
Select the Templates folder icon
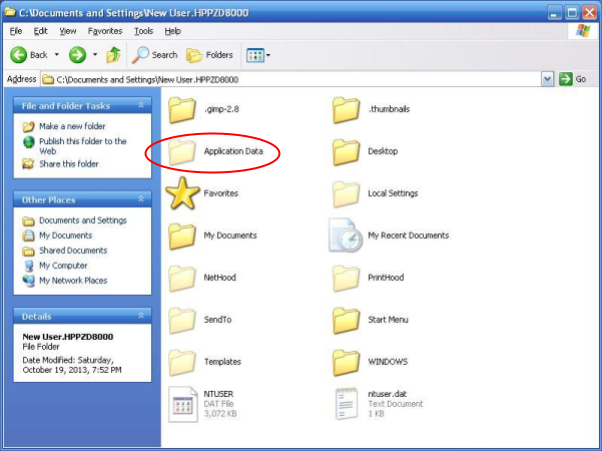point(182,363)
